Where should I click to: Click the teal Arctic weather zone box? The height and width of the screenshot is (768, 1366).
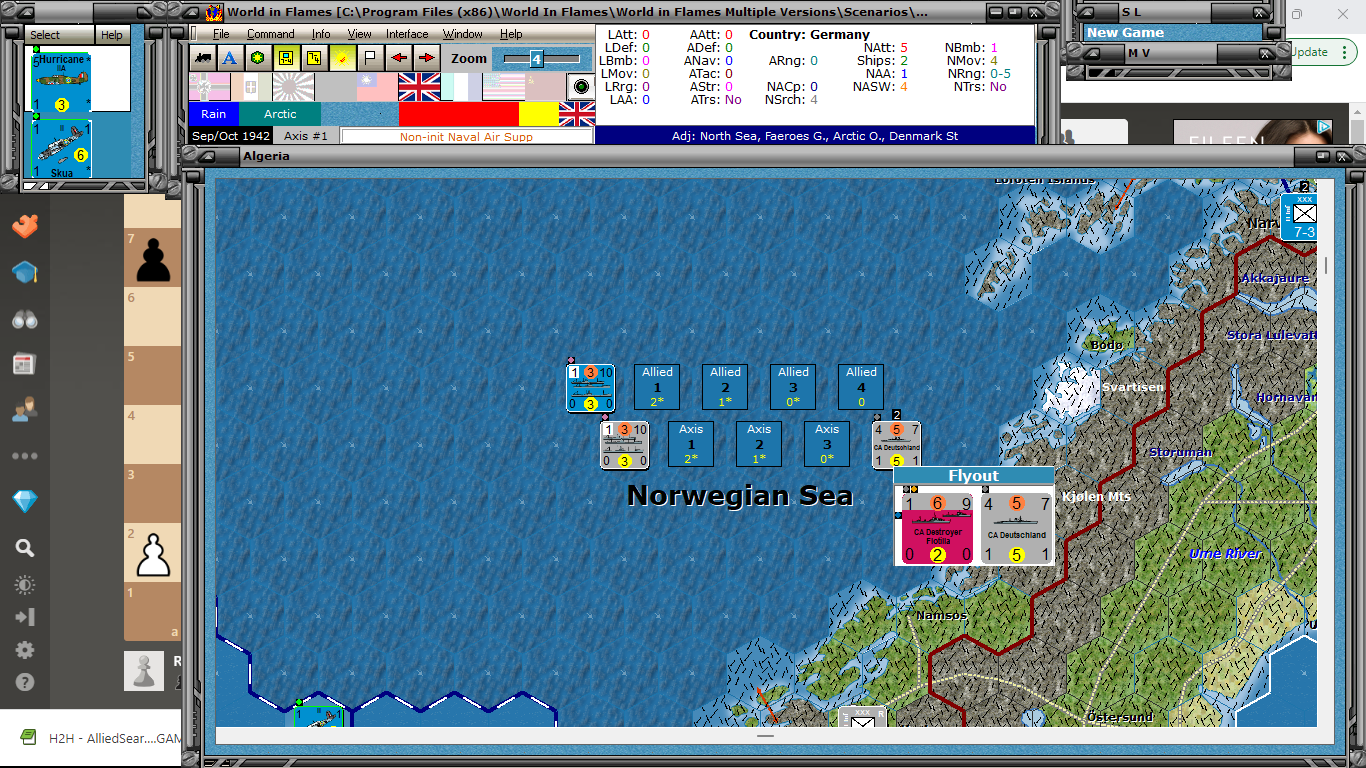click(x=280, y=114)
